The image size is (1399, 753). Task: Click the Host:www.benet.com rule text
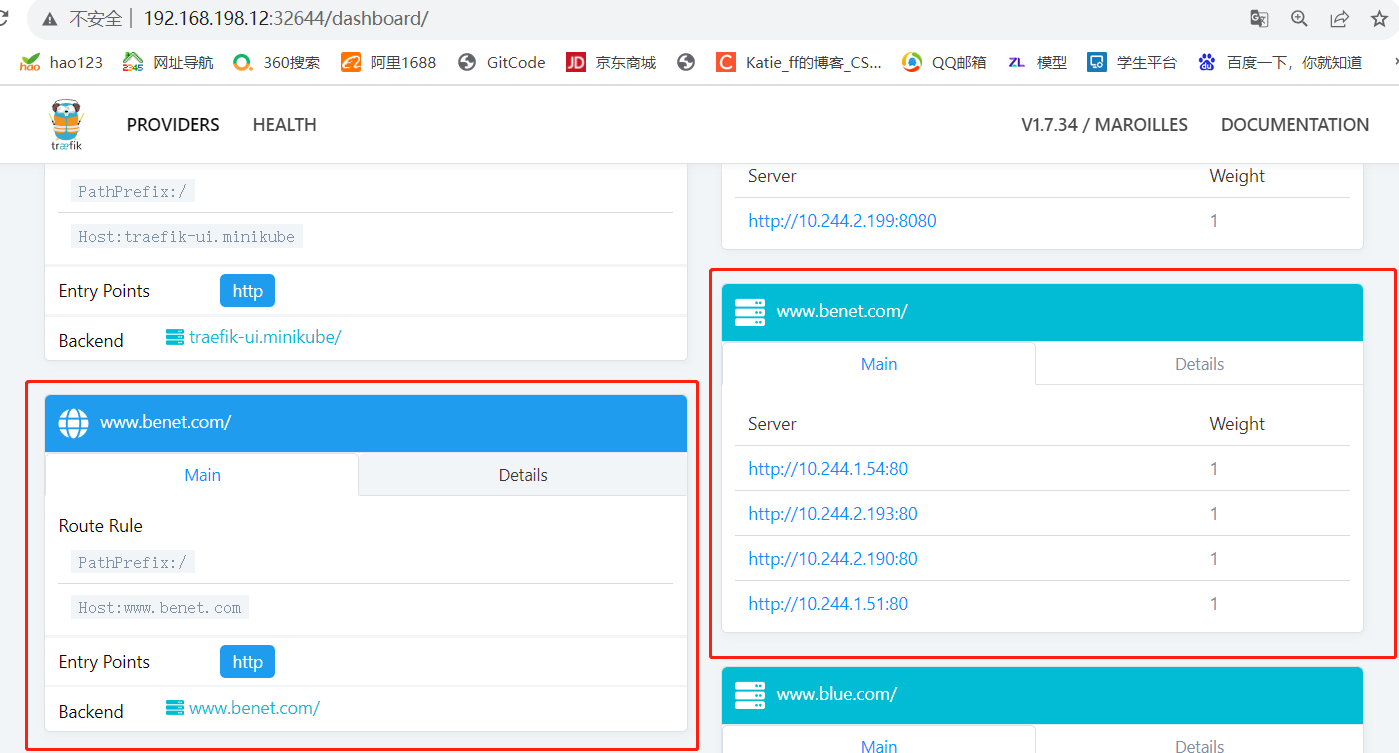coord(160,607)
